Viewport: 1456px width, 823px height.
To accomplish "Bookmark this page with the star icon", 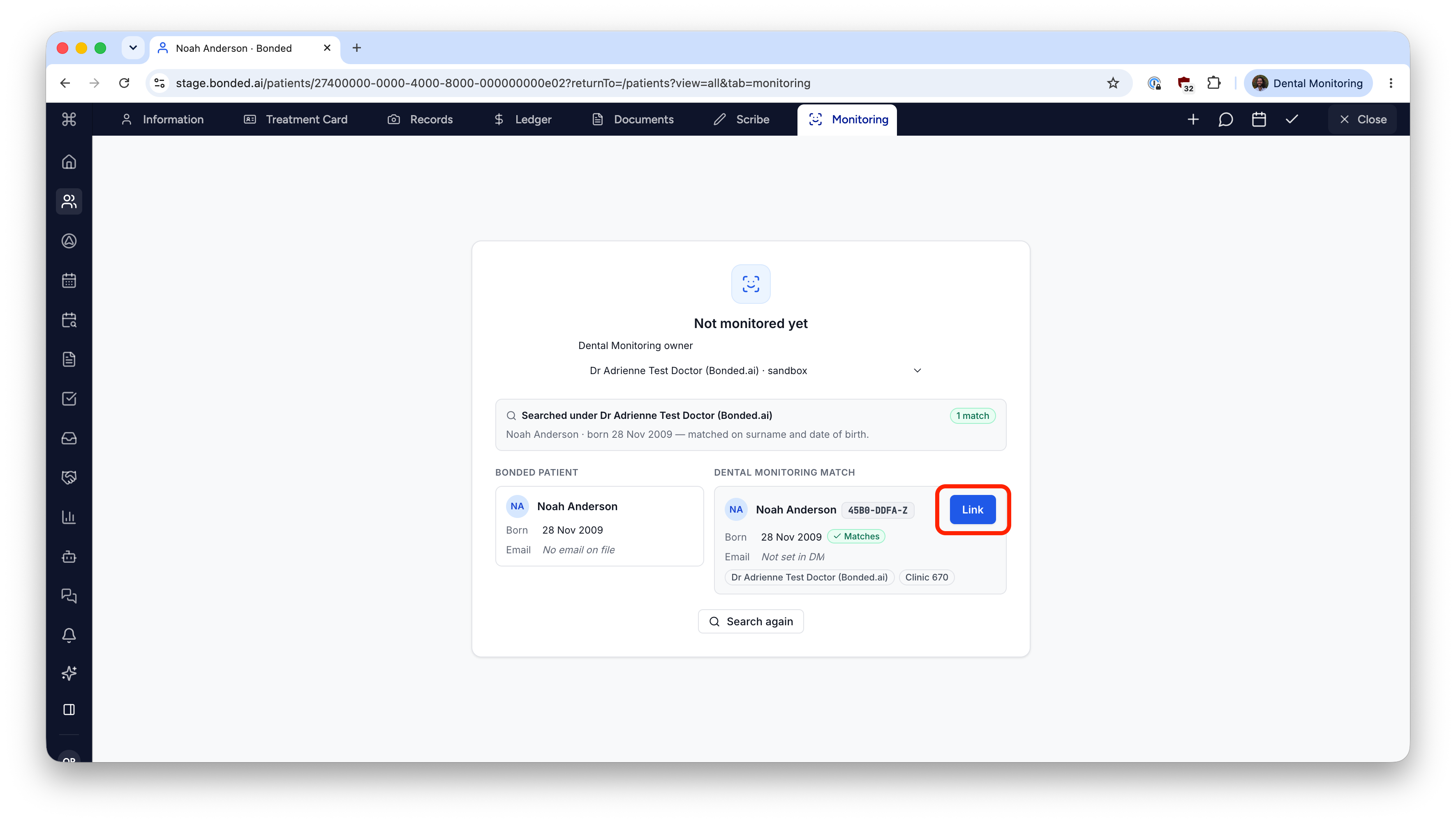I will [1113, 83].
